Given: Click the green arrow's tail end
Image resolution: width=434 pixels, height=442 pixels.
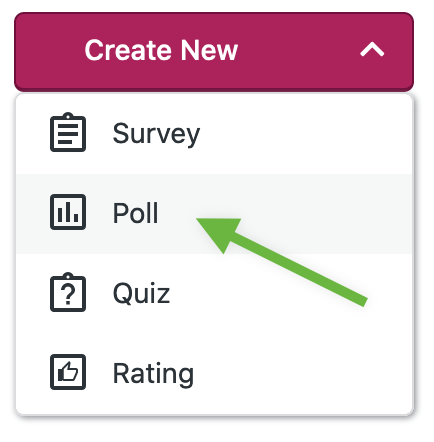Looking at the screenshot, I should [x=364, y=302].
